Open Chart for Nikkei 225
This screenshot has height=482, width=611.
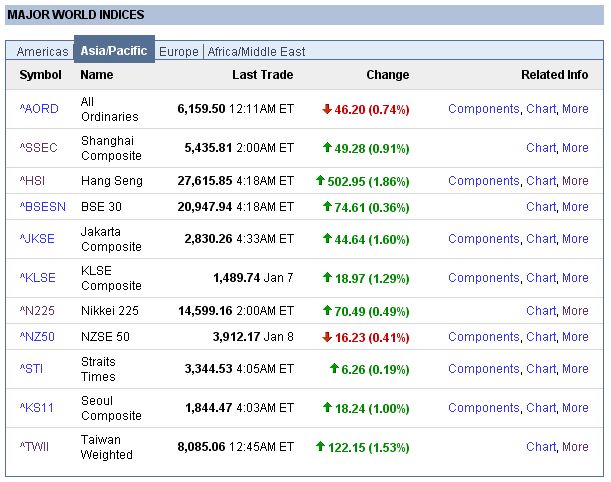(x=541, y=311)
